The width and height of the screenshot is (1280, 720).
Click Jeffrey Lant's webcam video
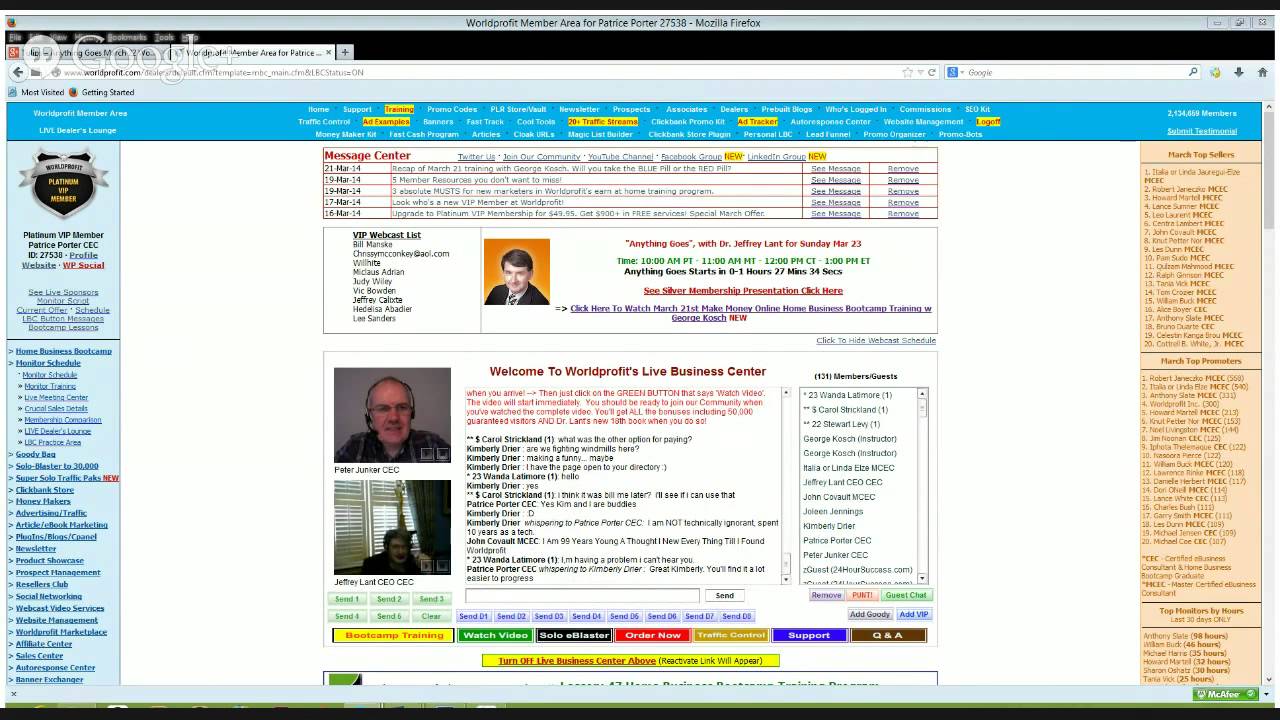[392, 528]
